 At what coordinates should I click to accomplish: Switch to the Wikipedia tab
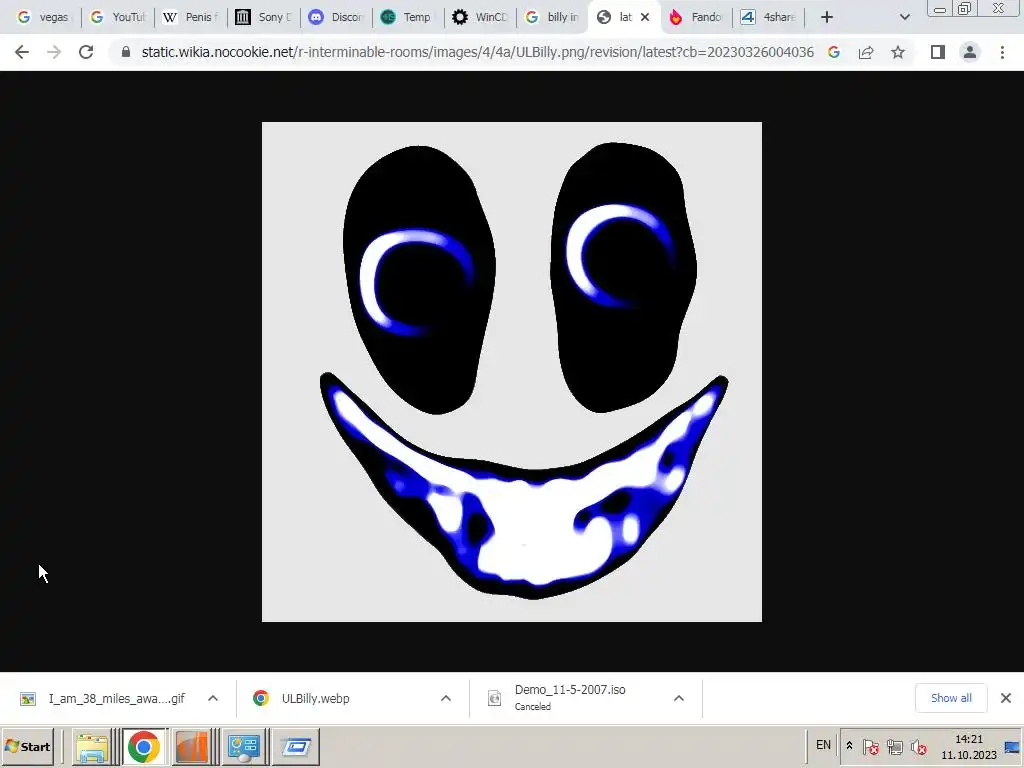[191, 17]
